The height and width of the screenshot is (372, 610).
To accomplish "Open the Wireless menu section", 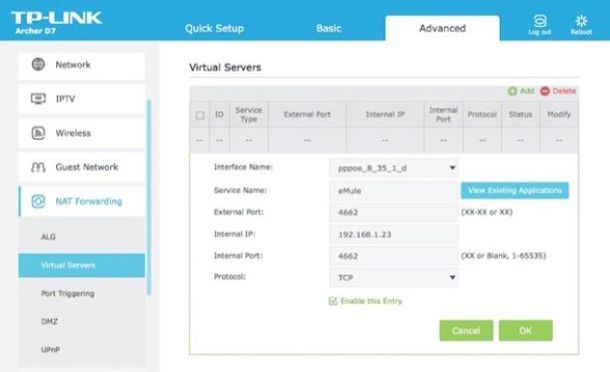I will 82,133.
